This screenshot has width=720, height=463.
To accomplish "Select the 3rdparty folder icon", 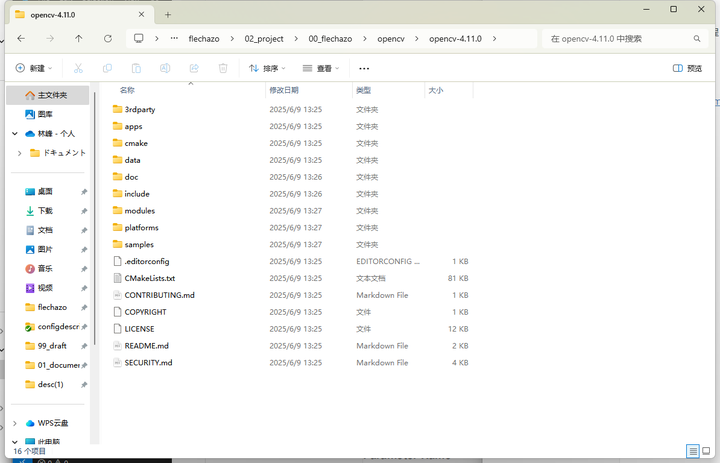I will [118, 109].
